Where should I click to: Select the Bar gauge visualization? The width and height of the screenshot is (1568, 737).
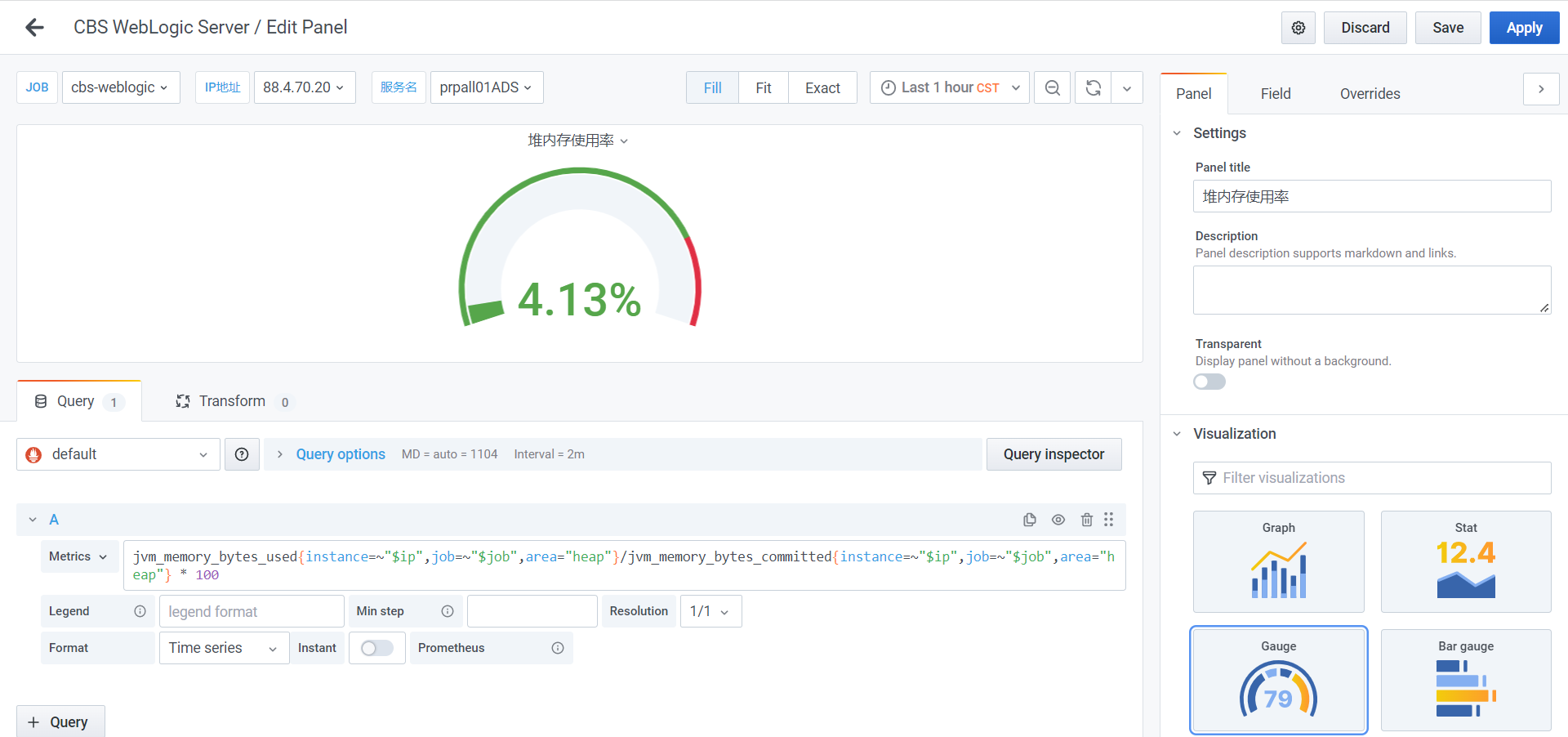pyautogui.click(x=1466, y=680)
